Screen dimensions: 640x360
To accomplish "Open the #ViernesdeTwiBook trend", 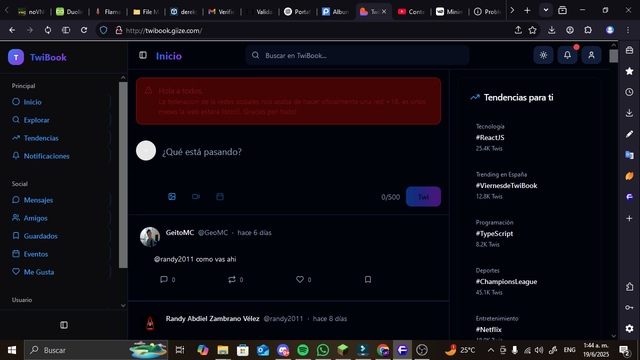I will click(506, 186).
